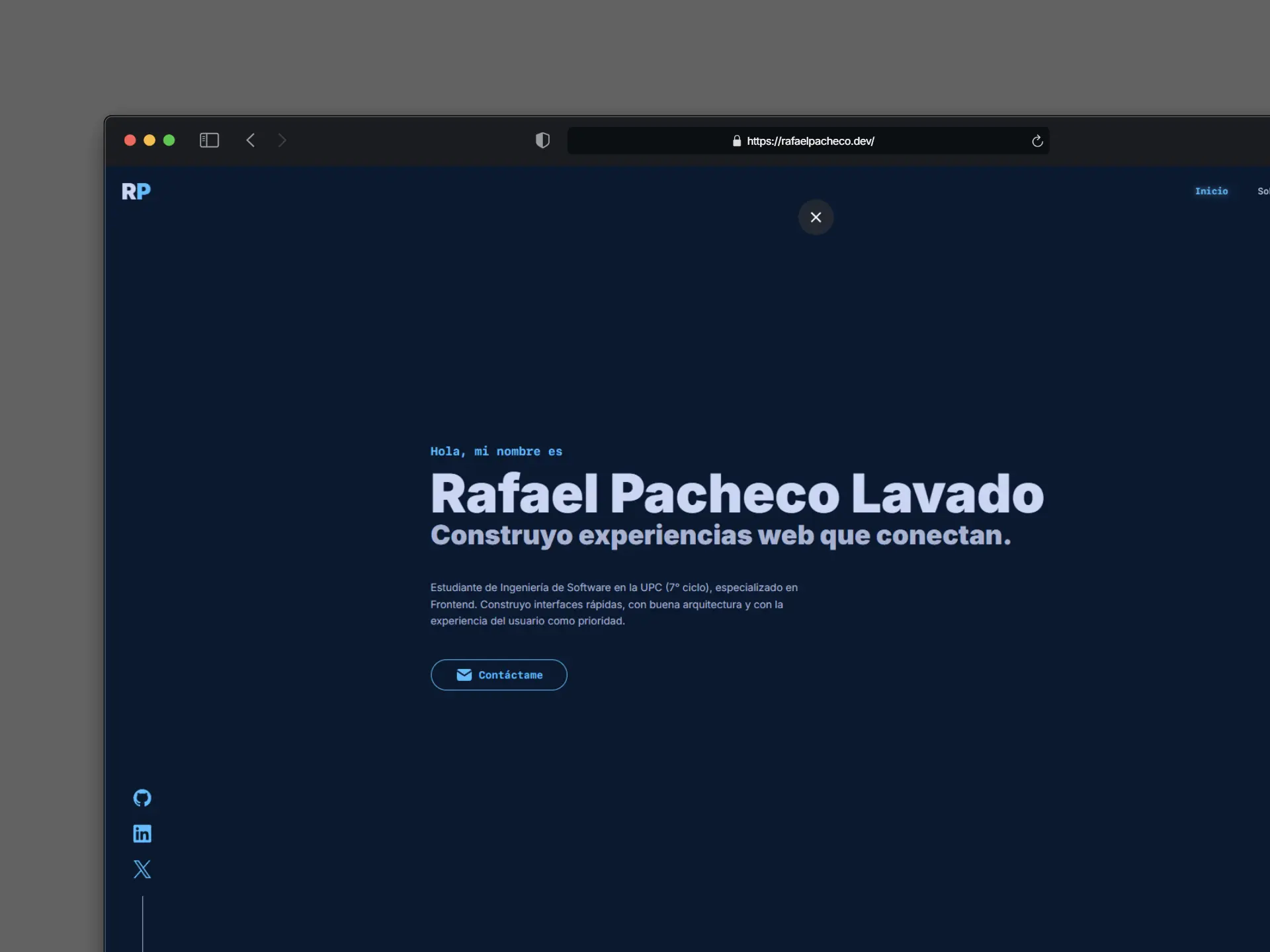Reload the page with the refresh icon
The height and width of the screenshot is (952, 1270).
(1037, 141)
